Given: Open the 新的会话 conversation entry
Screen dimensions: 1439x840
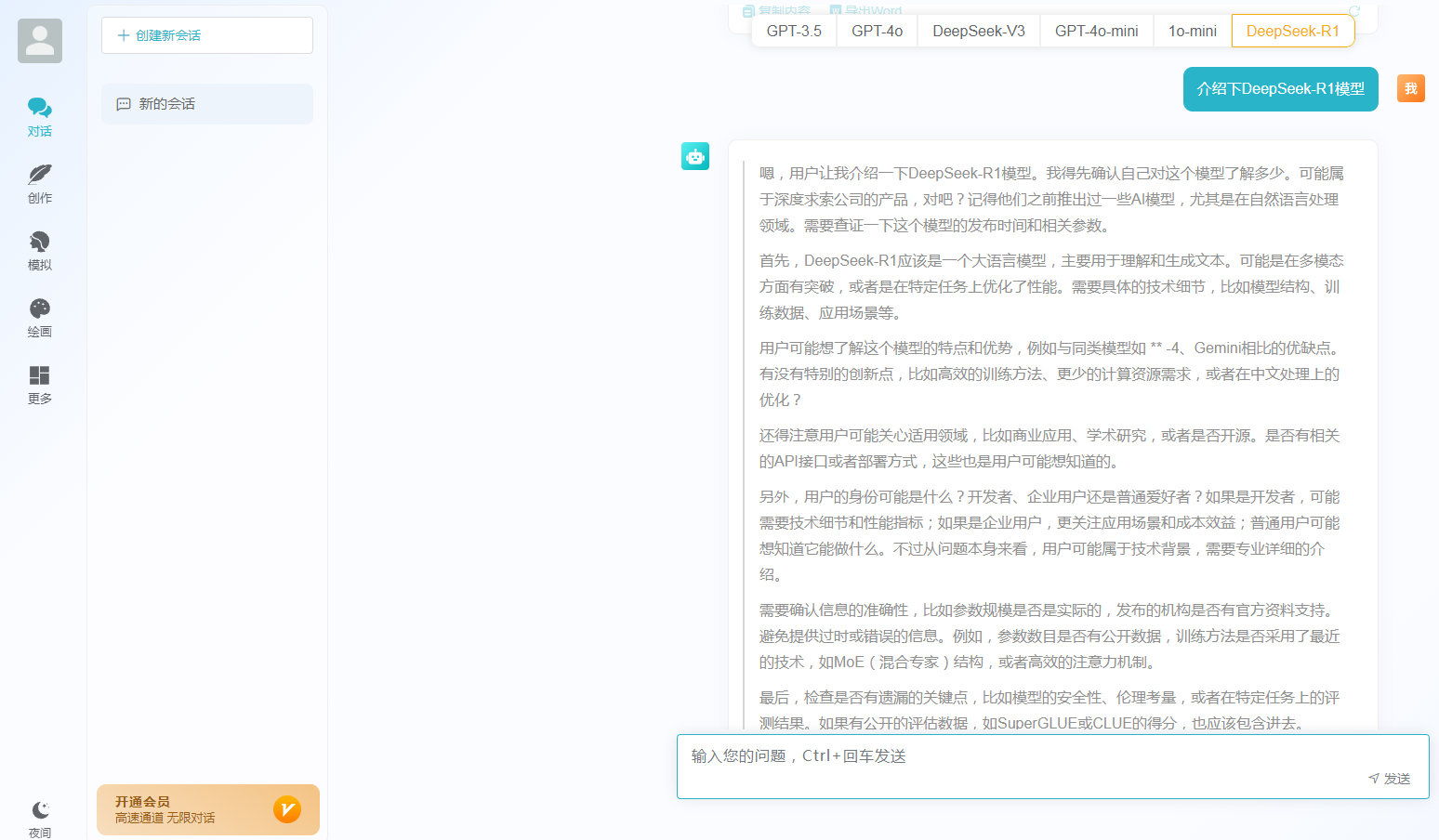Looking at the screenshot, I should (207, 104).
